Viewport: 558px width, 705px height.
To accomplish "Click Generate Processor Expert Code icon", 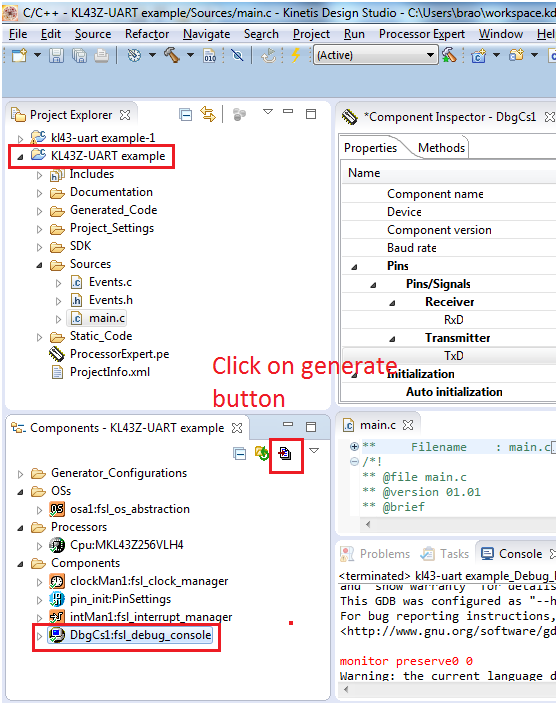I will coord(285,453).
